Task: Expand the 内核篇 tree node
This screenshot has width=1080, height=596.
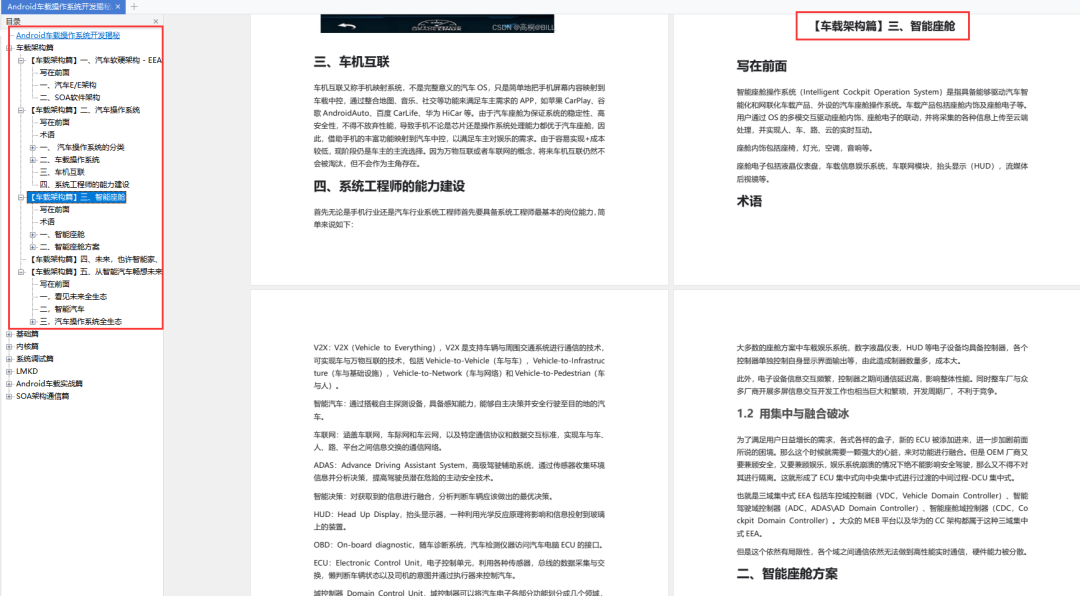Action: click(9, 347)
